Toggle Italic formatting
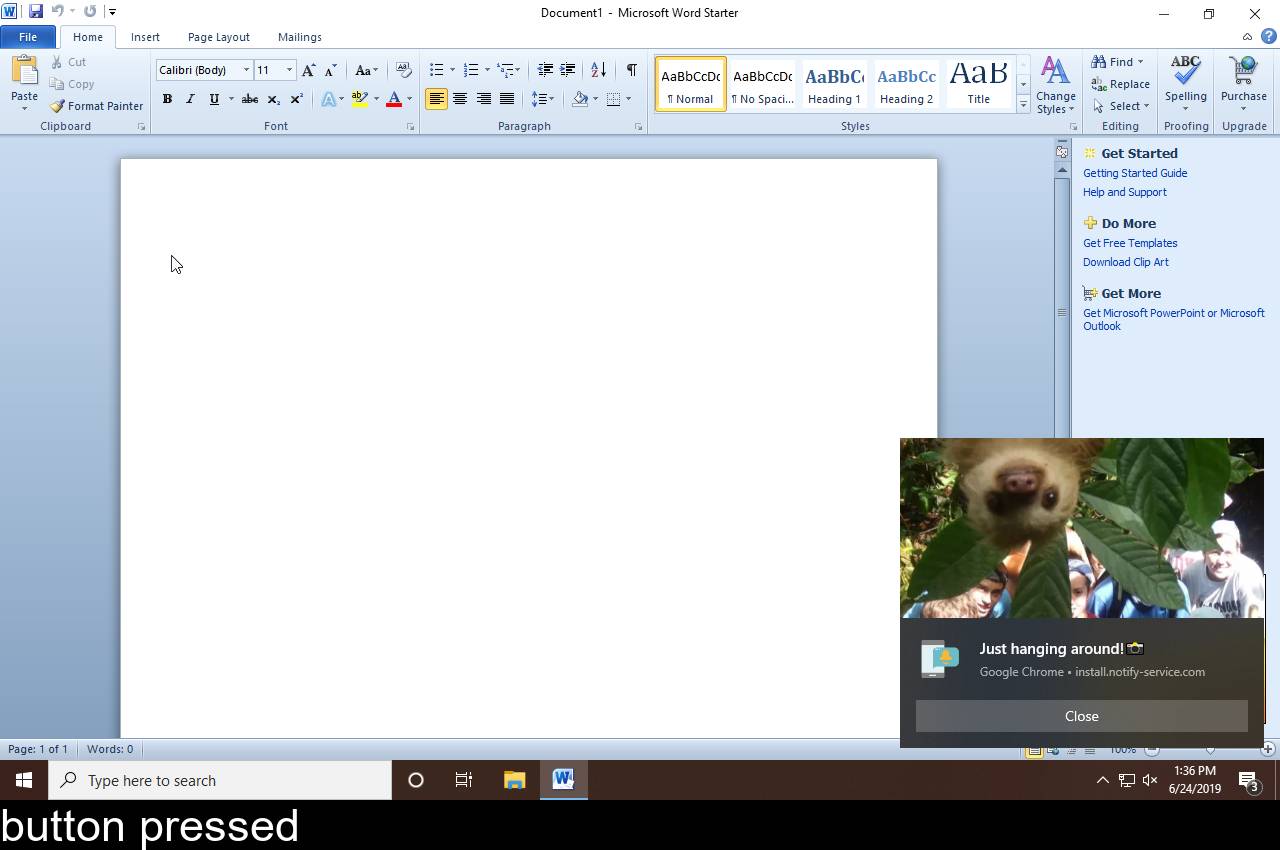This screenshot has height=850, width=1280. [x=190, y=99]
